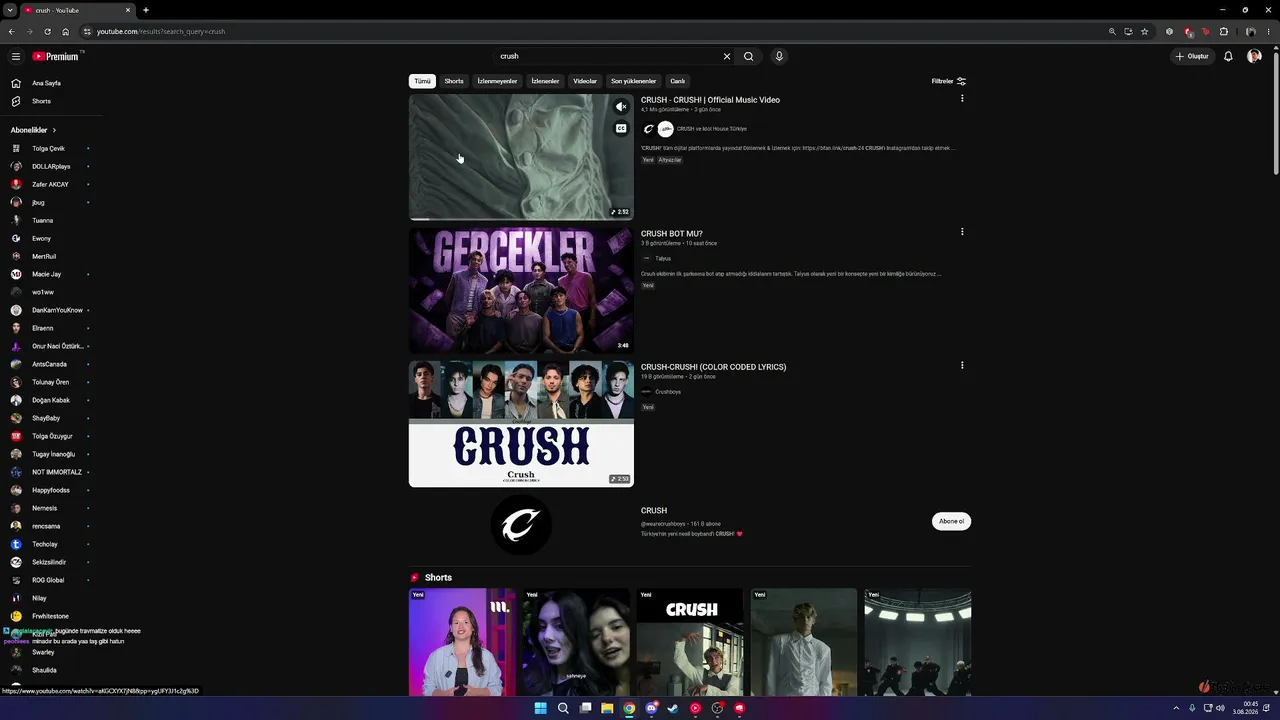The width and height of the screenshot is (1280, 720).
Task: Open options for COLOR CODED LYRICS video
Action: 962,365
